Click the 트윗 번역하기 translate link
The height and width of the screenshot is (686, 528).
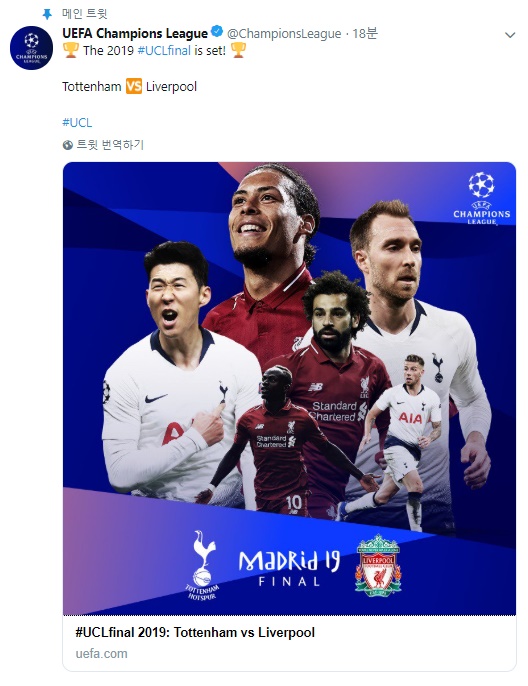[x=110, y=145]
